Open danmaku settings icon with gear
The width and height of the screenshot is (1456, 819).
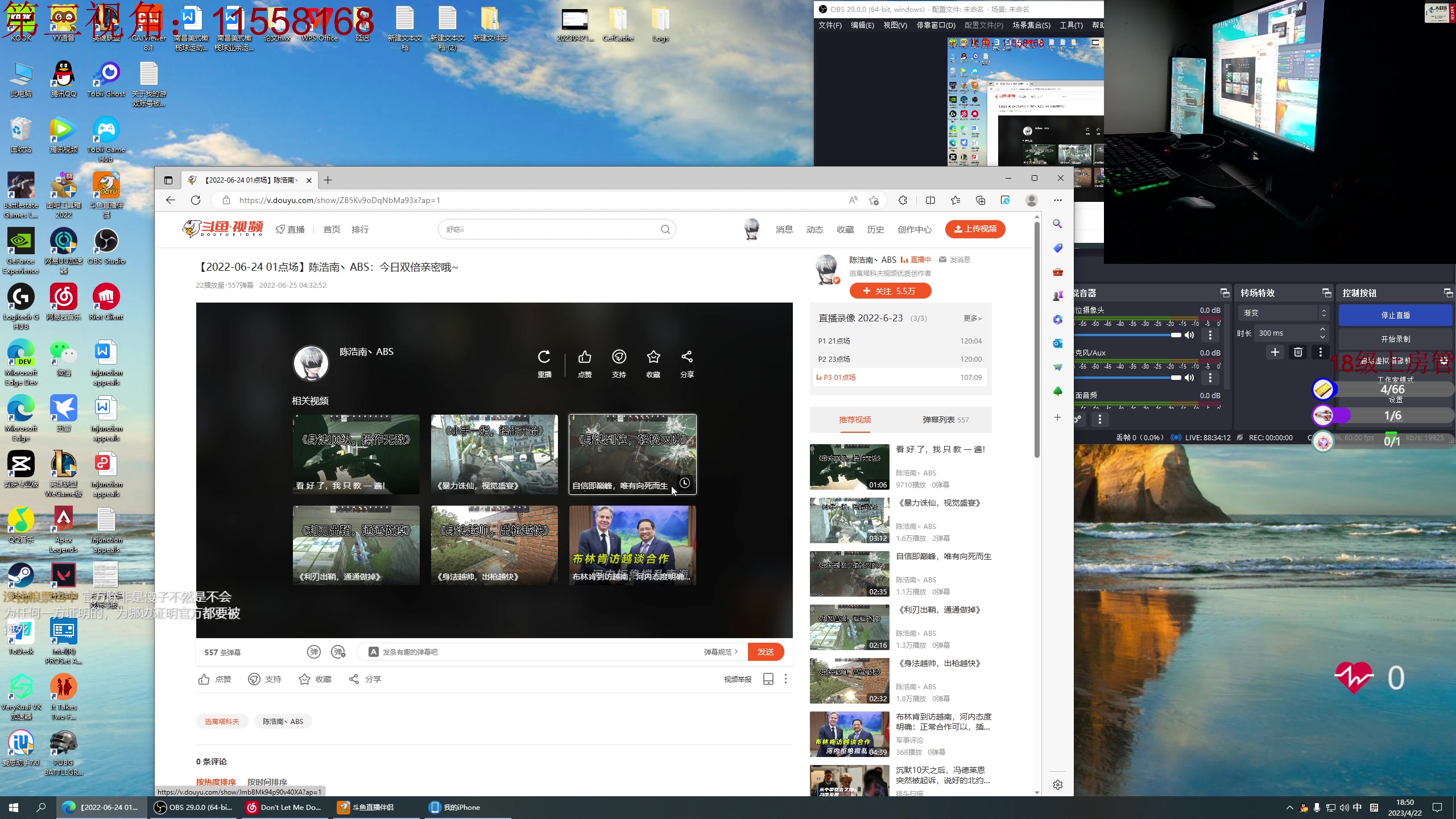pyautogui.click(x=338, y=652)
